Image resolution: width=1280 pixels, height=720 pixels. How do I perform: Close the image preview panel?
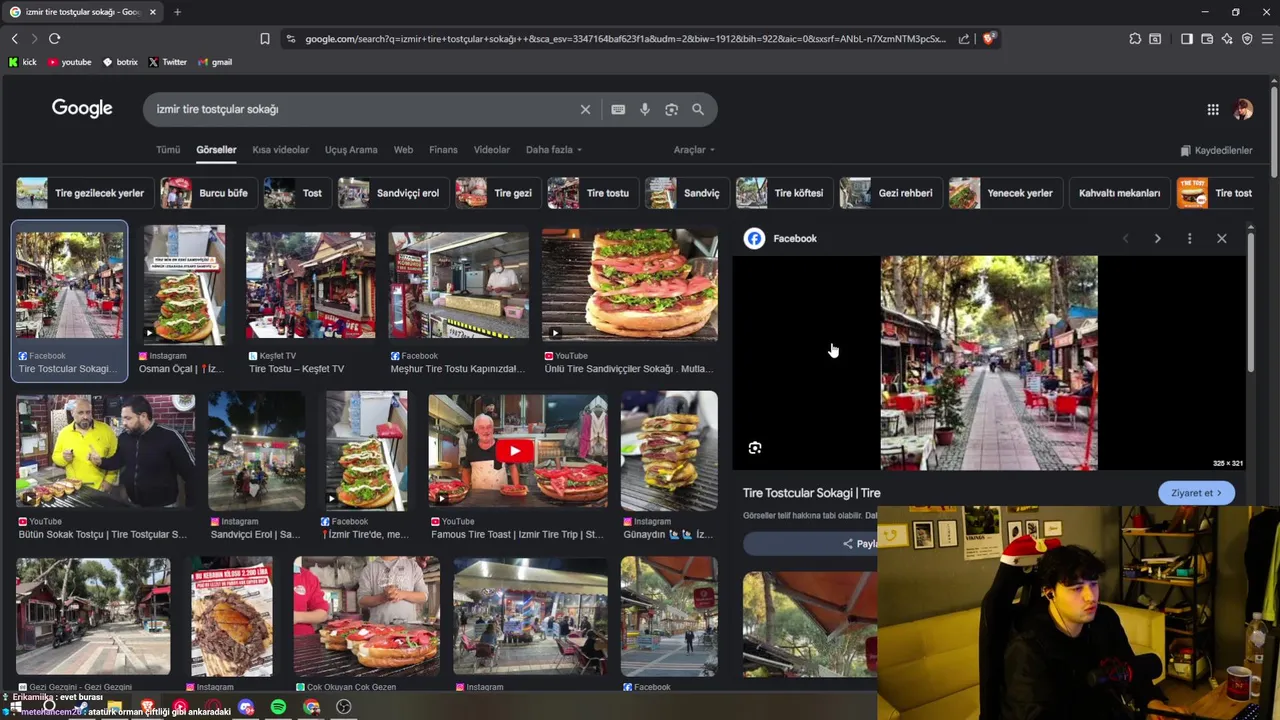point(1221,238)
